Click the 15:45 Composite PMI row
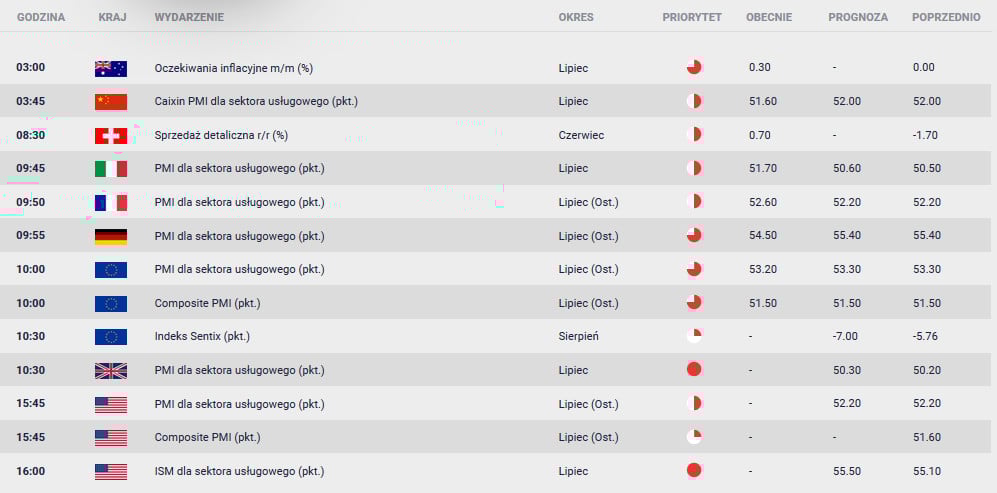The width and height of the screenshot is (997, 493). coord(498,438)
